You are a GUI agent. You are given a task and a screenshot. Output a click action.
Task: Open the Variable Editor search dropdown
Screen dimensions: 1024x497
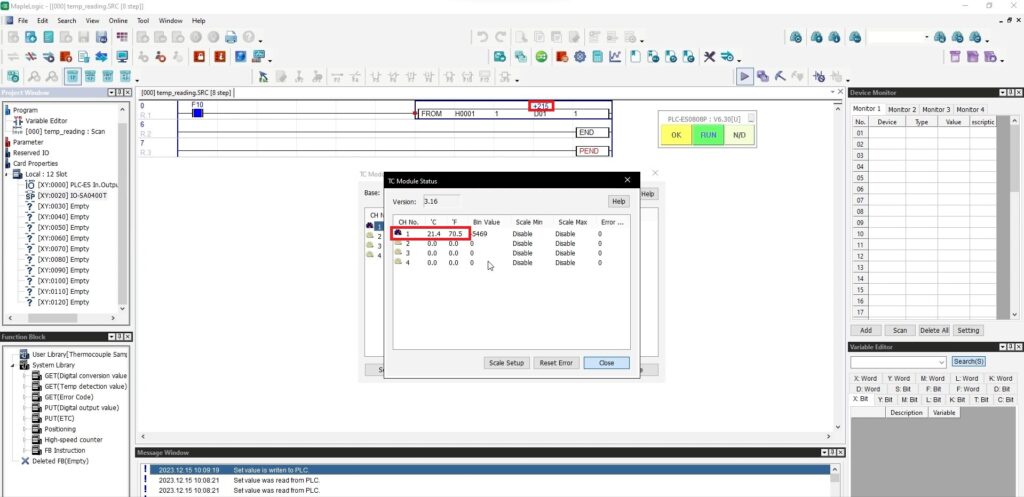tap(941, 362)
